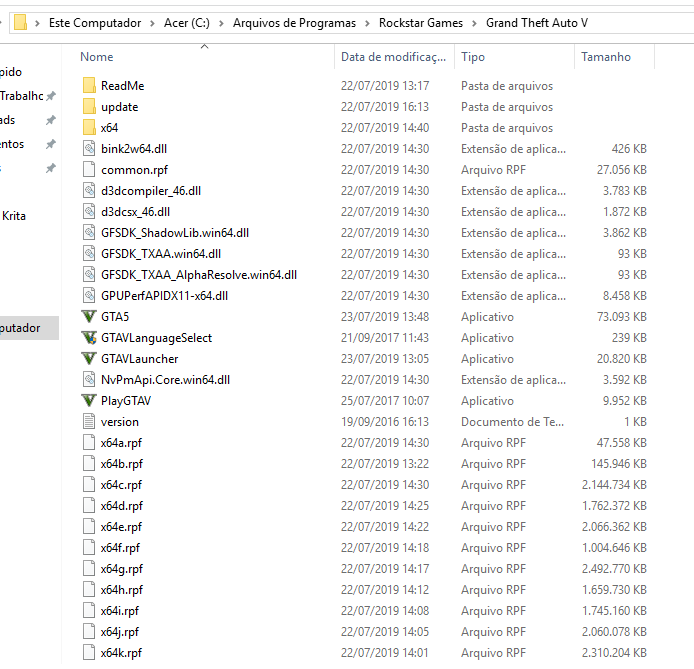Click the GTAVLauncher application icon
Screen dimensions: 694x669
[89, 359]
